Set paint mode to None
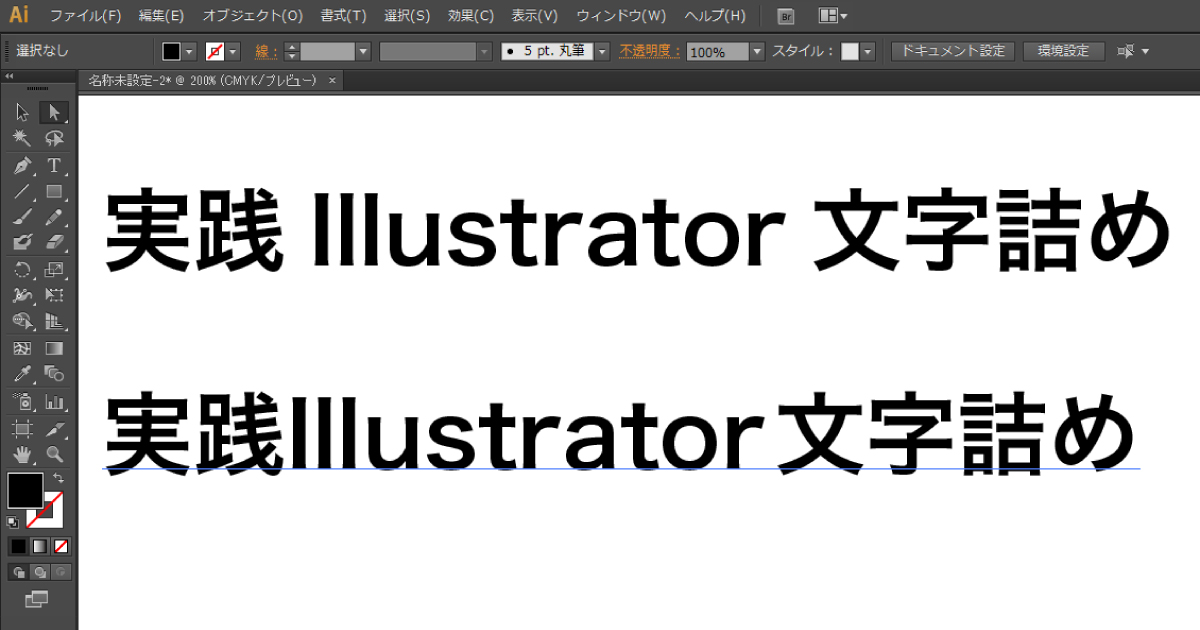Image resolution: width=1200 pixels, height=630 pixels. (x=61, y=546)
